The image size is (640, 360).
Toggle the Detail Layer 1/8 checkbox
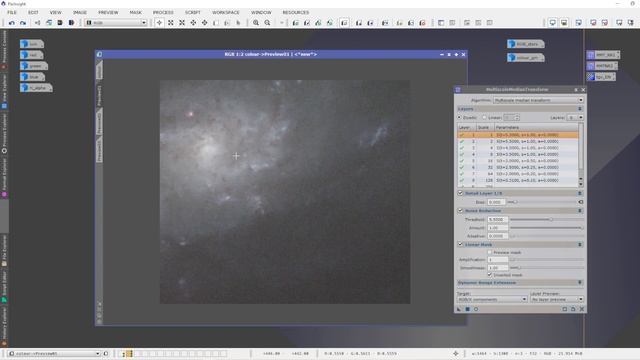tap(460, 193)
